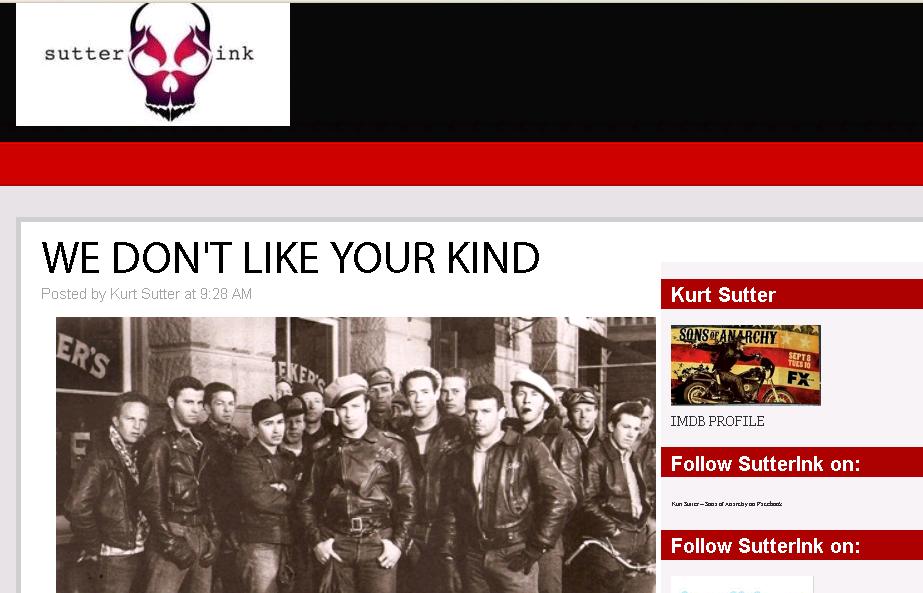The image size is (923, 593).
Task: Click the FX network logo on the banner
Action: [799, 379]
